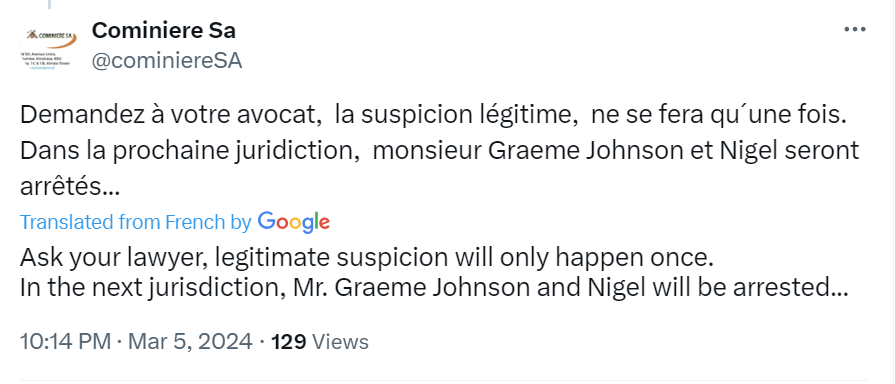
Task: Click the thread connector line above avatar
Action: (x=49, y=5)
